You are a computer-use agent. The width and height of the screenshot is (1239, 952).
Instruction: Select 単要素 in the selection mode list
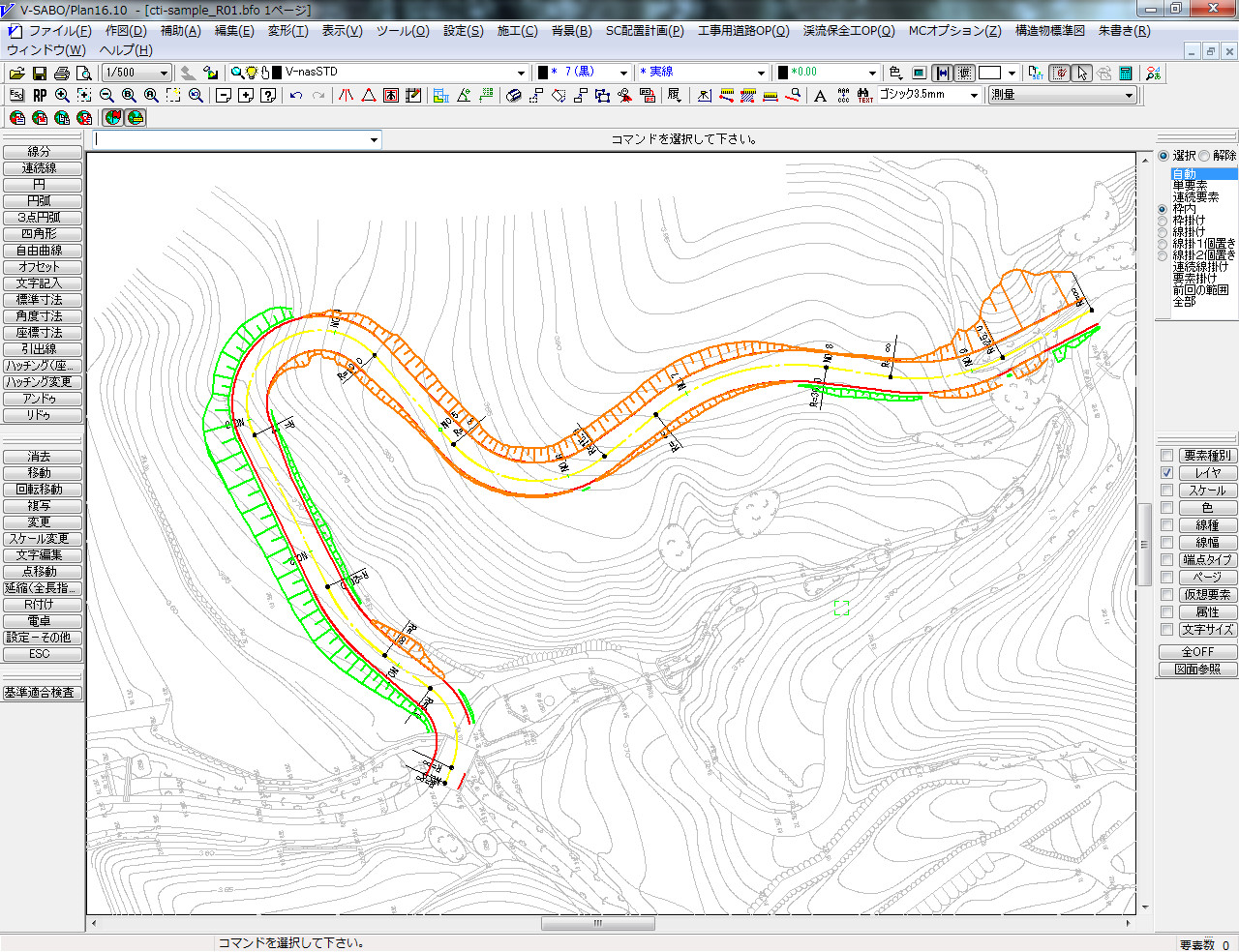[1190, 186]
